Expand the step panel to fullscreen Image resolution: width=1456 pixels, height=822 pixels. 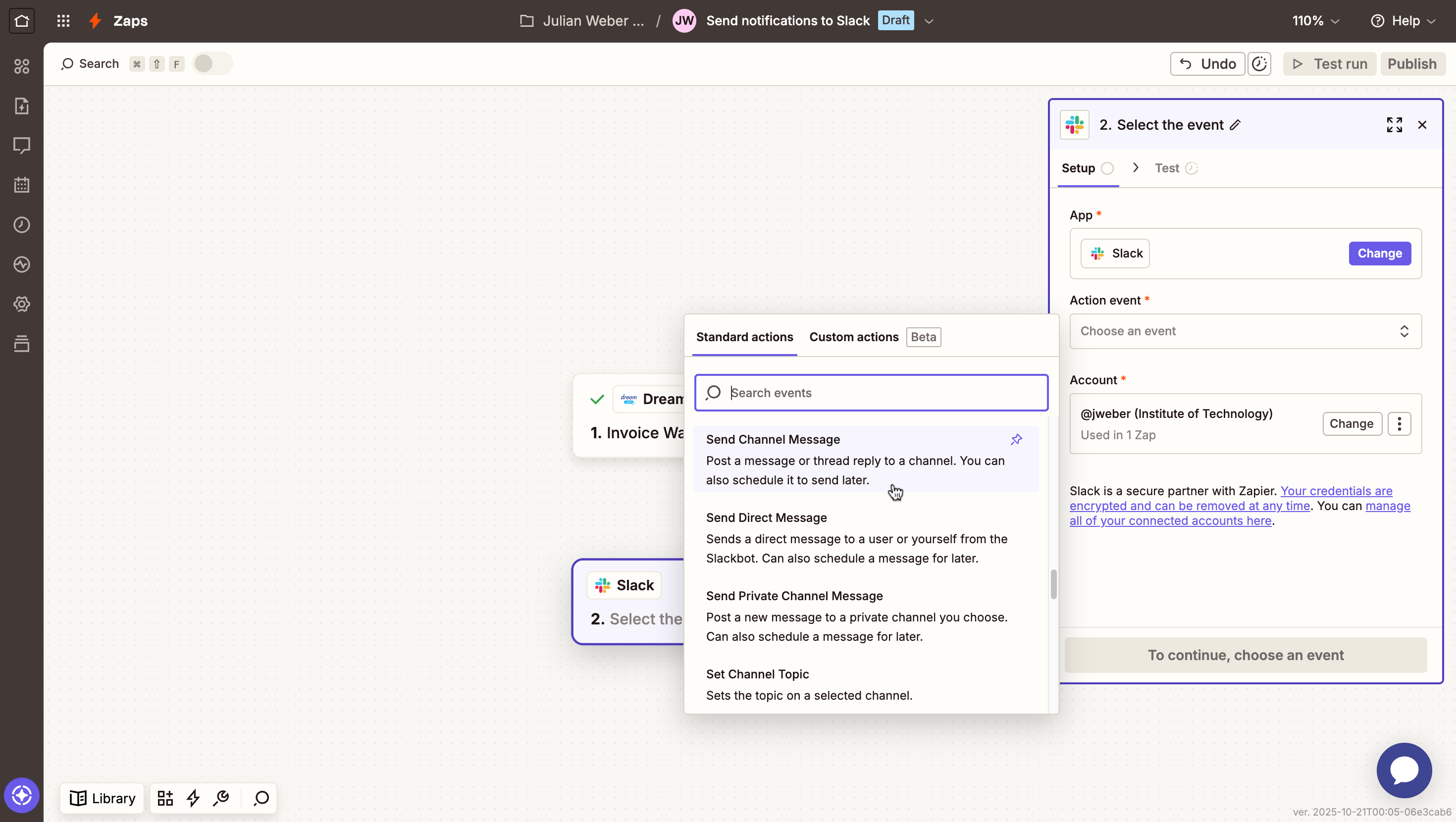tap(1395, 125)
